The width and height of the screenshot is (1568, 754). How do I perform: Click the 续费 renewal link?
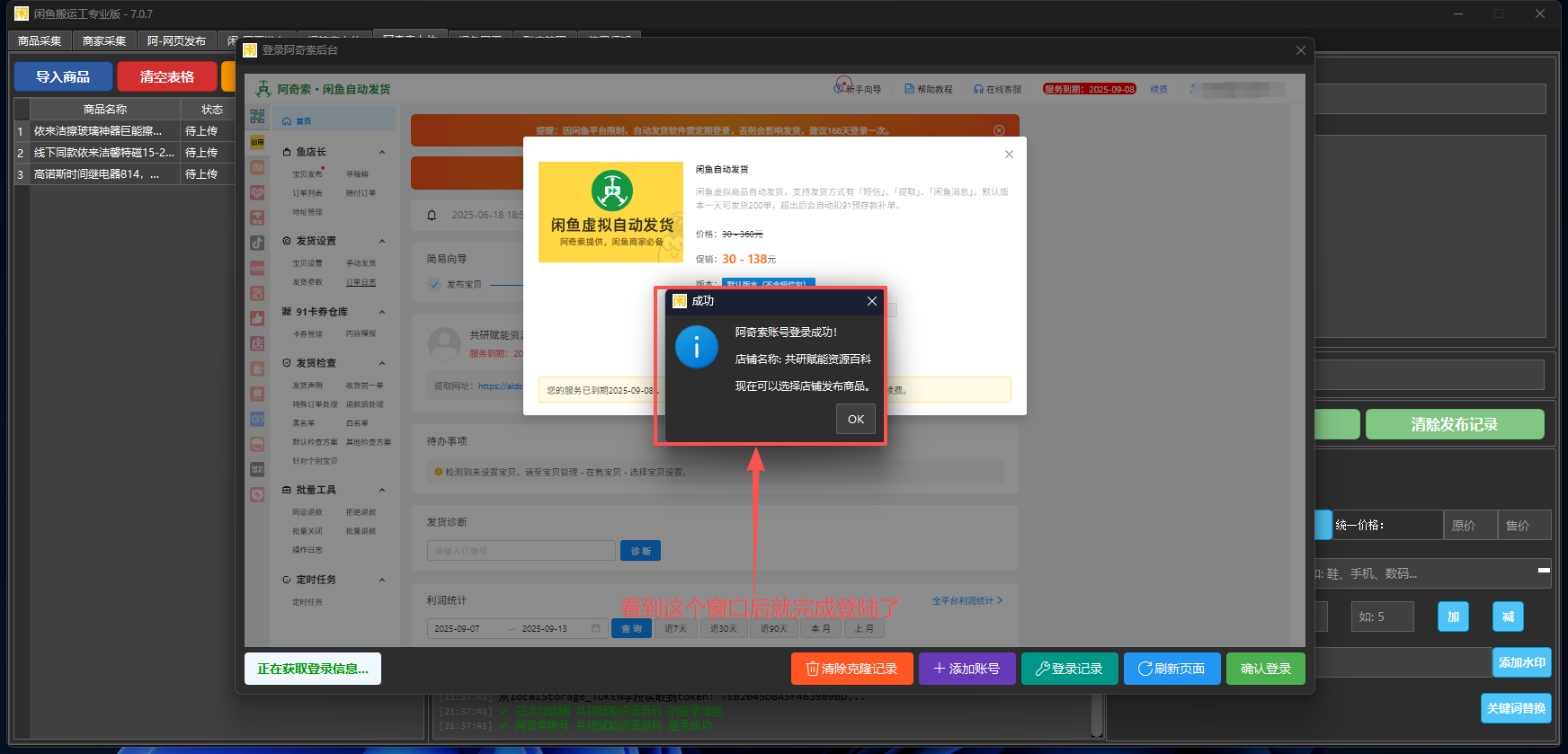click(1159, 89)
